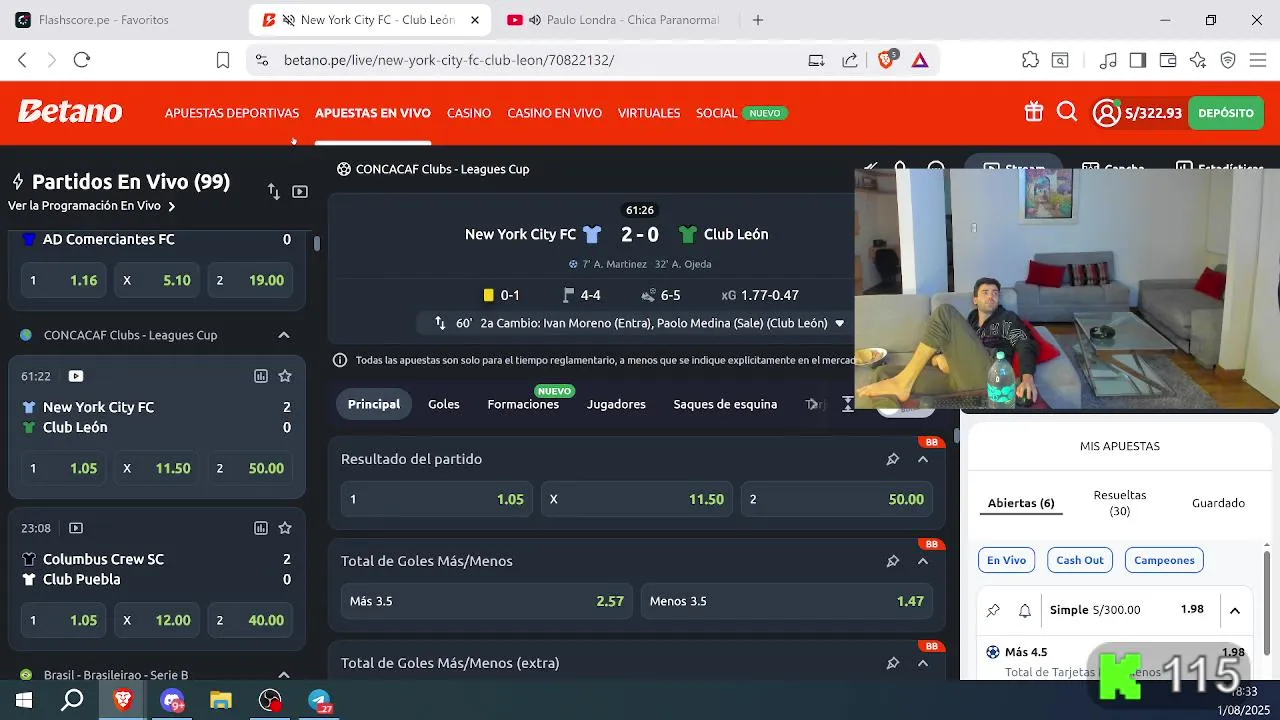The image size is (1280, 720).
Task: Pin the Resultado del partido market
Action: [x=892, y=459]
